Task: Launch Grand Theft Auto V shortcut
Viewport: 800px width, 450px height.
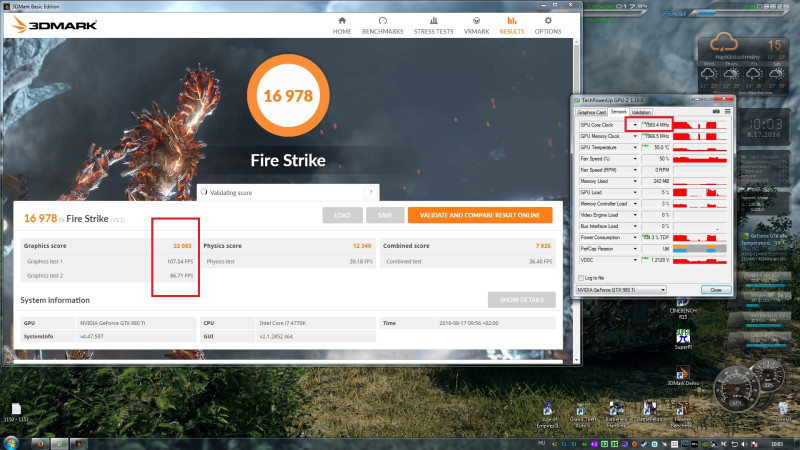Action: (582, 415)
